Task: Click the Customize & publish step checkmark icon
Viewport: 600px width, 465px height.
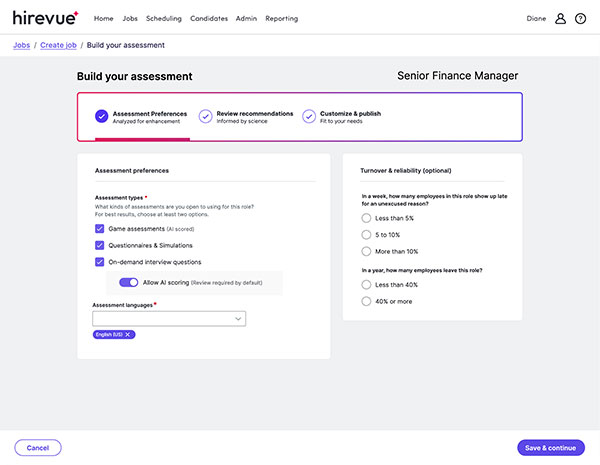Action: click(x=309, y=116)
